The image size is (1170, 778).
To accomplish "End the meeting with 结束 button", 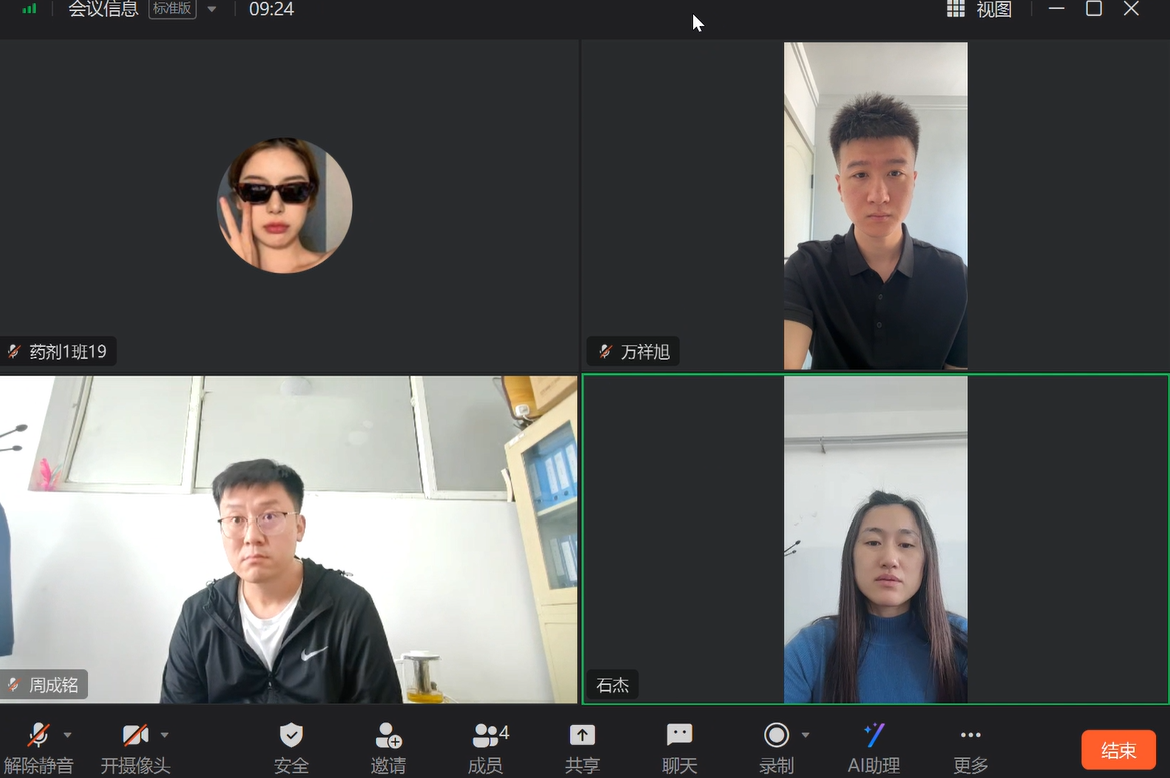I will pos(1118,750).
